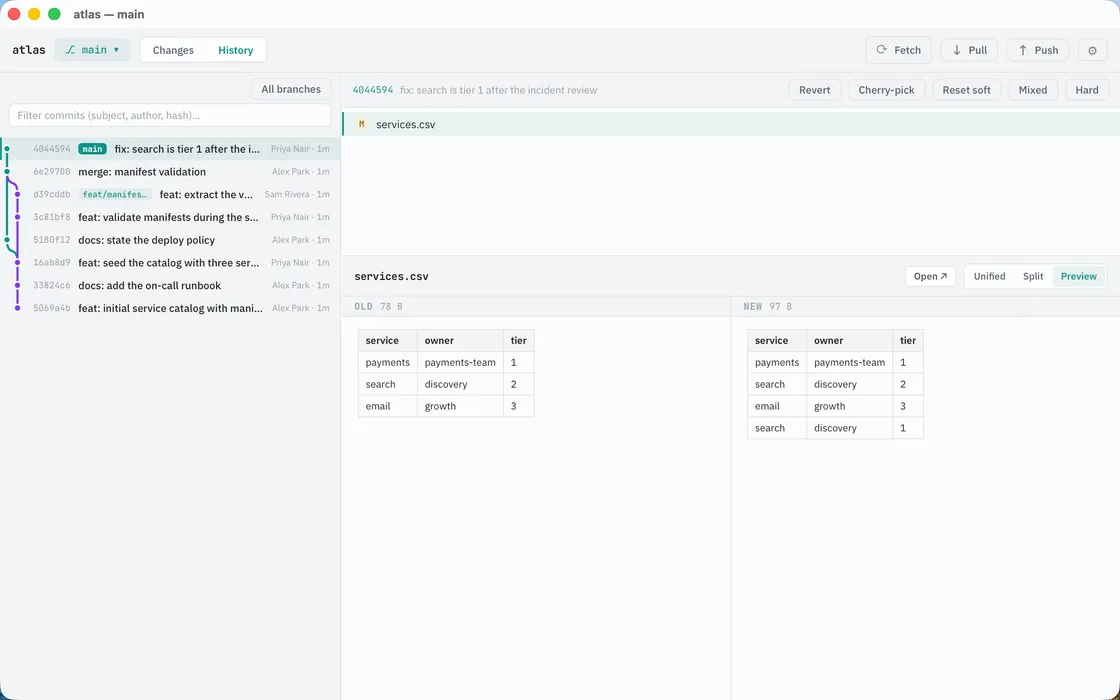Click the Pull down-arrow icon

(x=956, y=50)
